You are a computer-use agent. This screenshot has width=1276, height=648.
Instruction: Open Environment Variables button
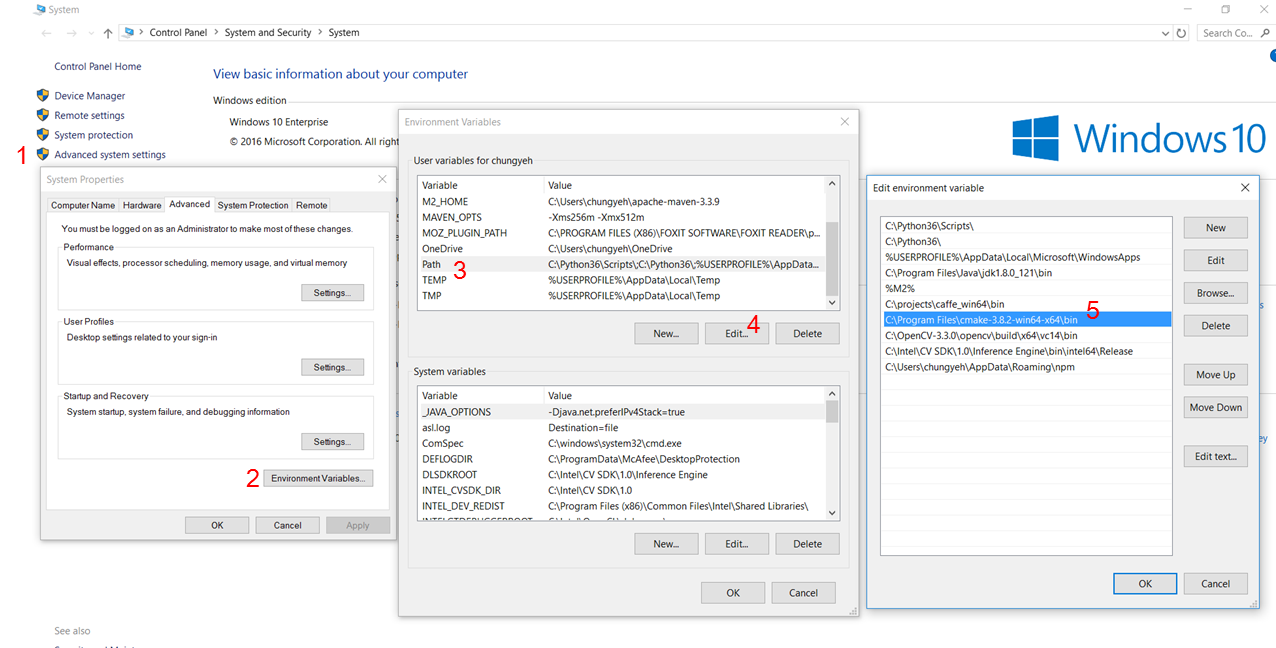coord(319,478)
